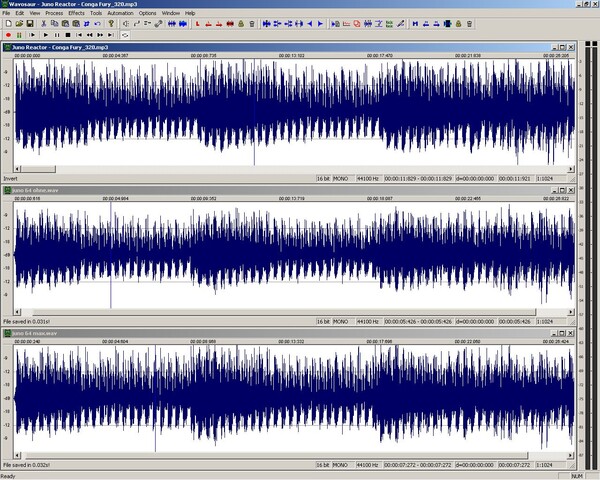This screenshot has height=480, width=600.
Task: Click the pencil edit icon in the toolbar
Action: pyautogui.click(x=400, y=24)
